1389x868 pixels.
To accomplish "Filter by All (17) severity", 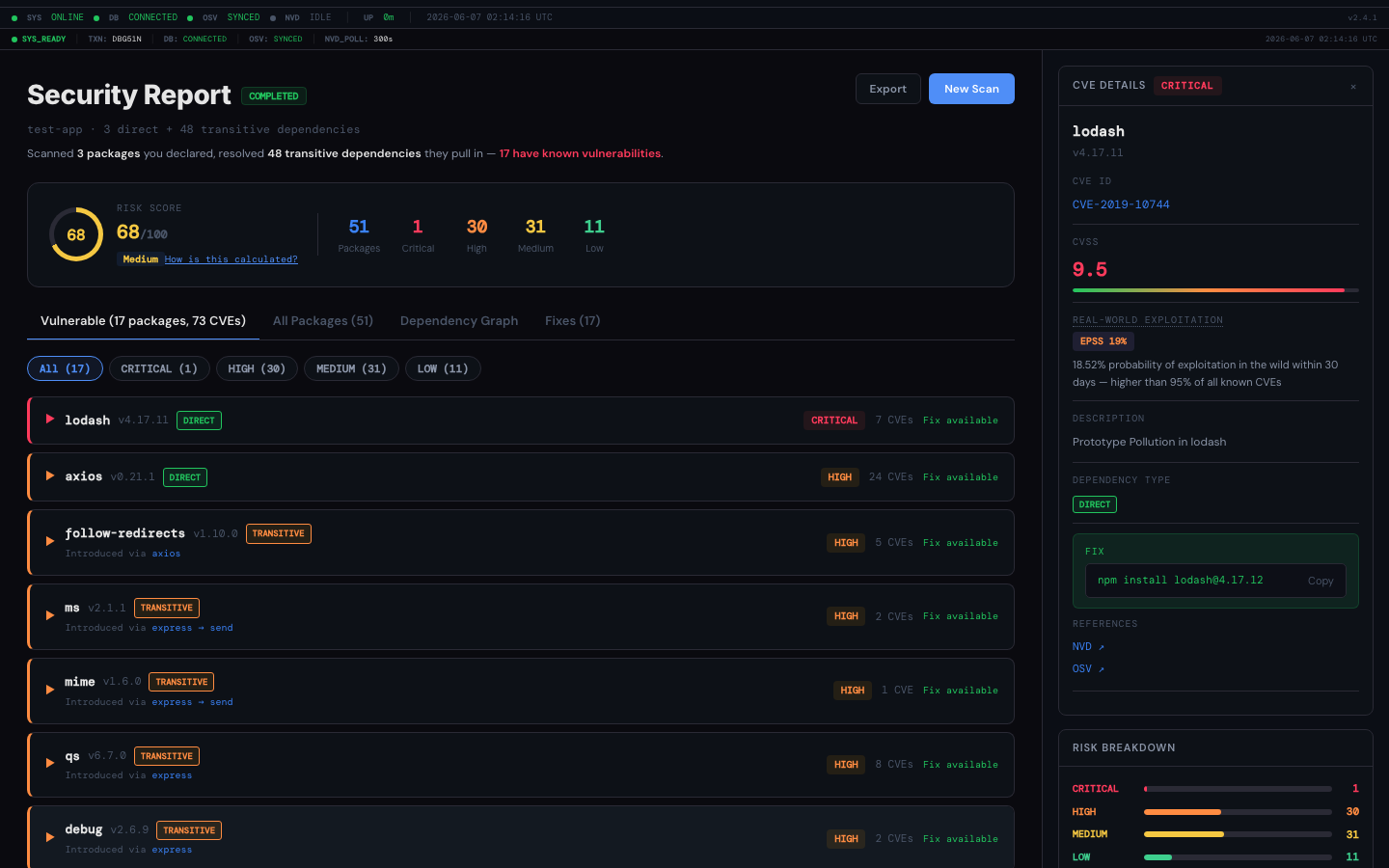I will click(65, 368).
